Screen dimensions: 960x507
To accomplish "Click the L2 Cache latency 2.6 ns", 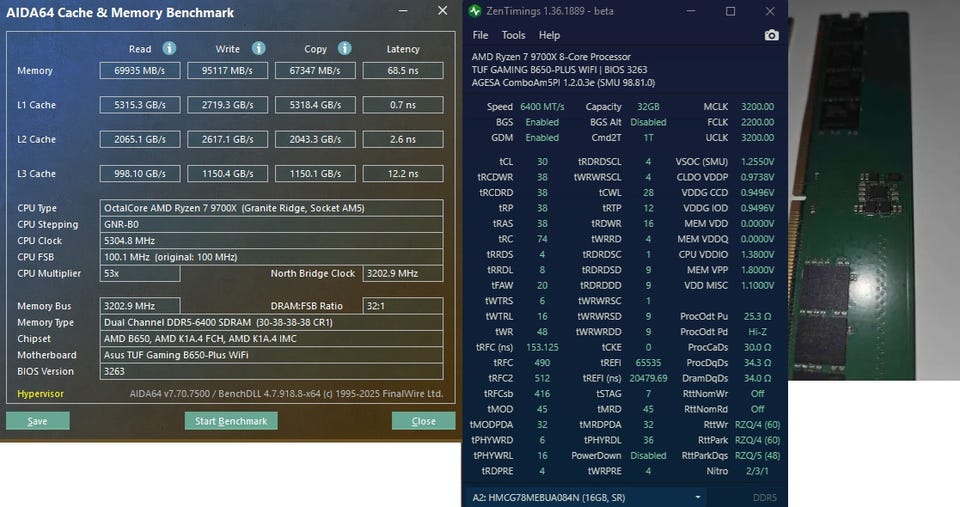I will pos(403,139).
